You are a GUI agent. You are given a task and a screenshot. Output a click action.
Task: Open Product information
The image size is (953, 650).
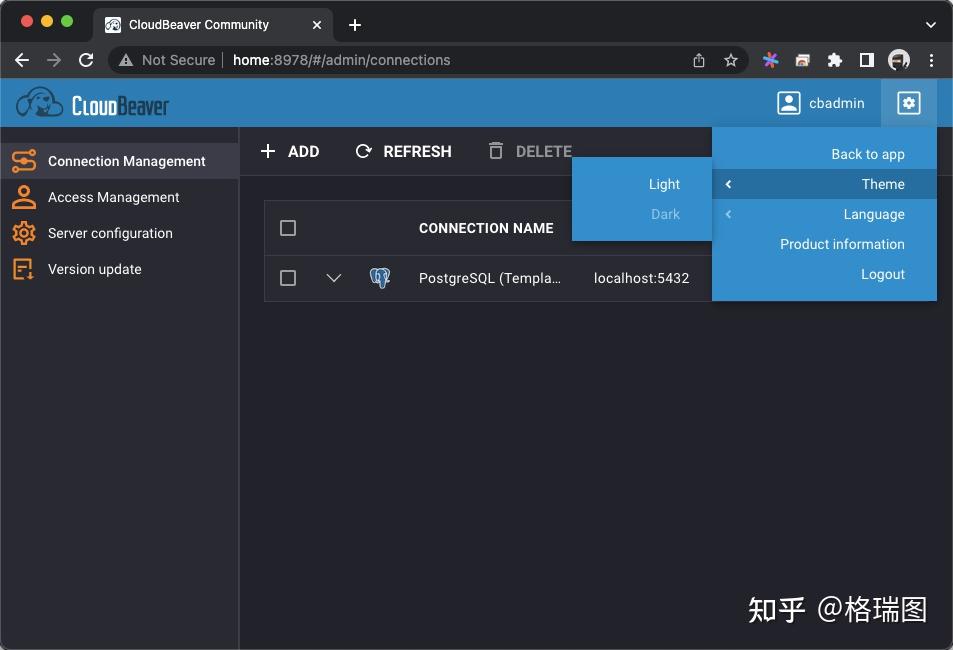point(824,244)
